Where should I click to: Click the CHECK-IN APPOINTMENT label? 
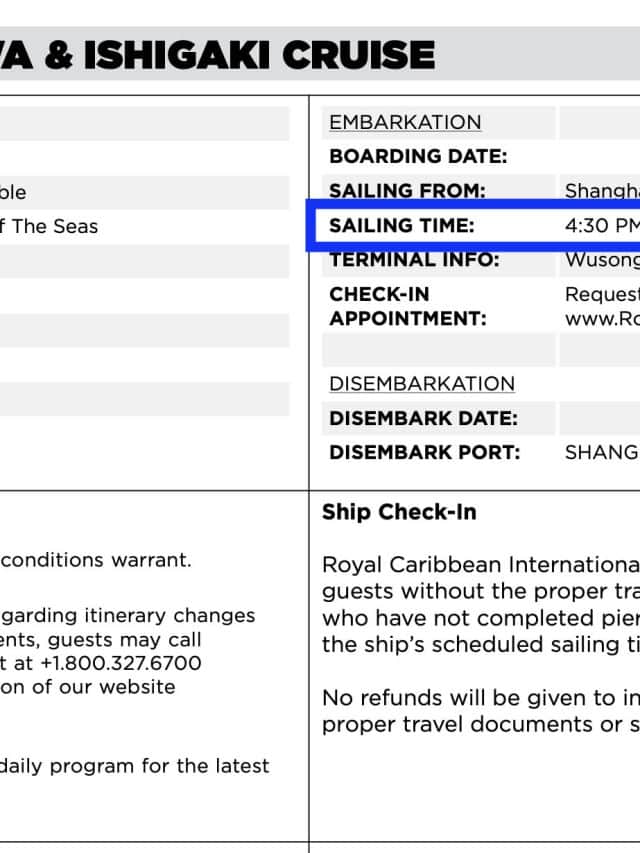(x=408, y=306)
